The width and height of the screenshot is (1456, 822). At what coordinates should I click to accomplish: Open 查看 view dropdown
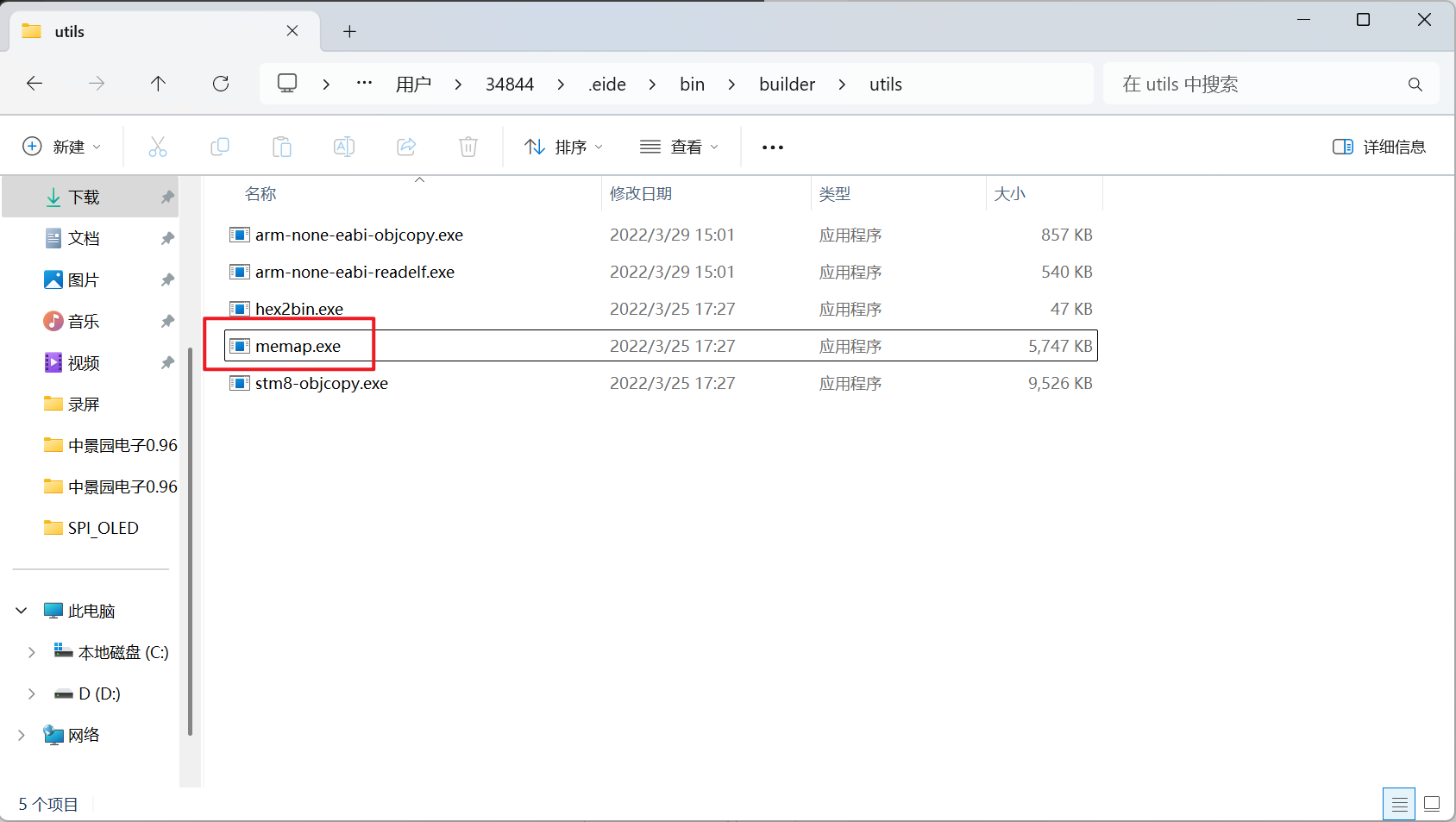679,147
